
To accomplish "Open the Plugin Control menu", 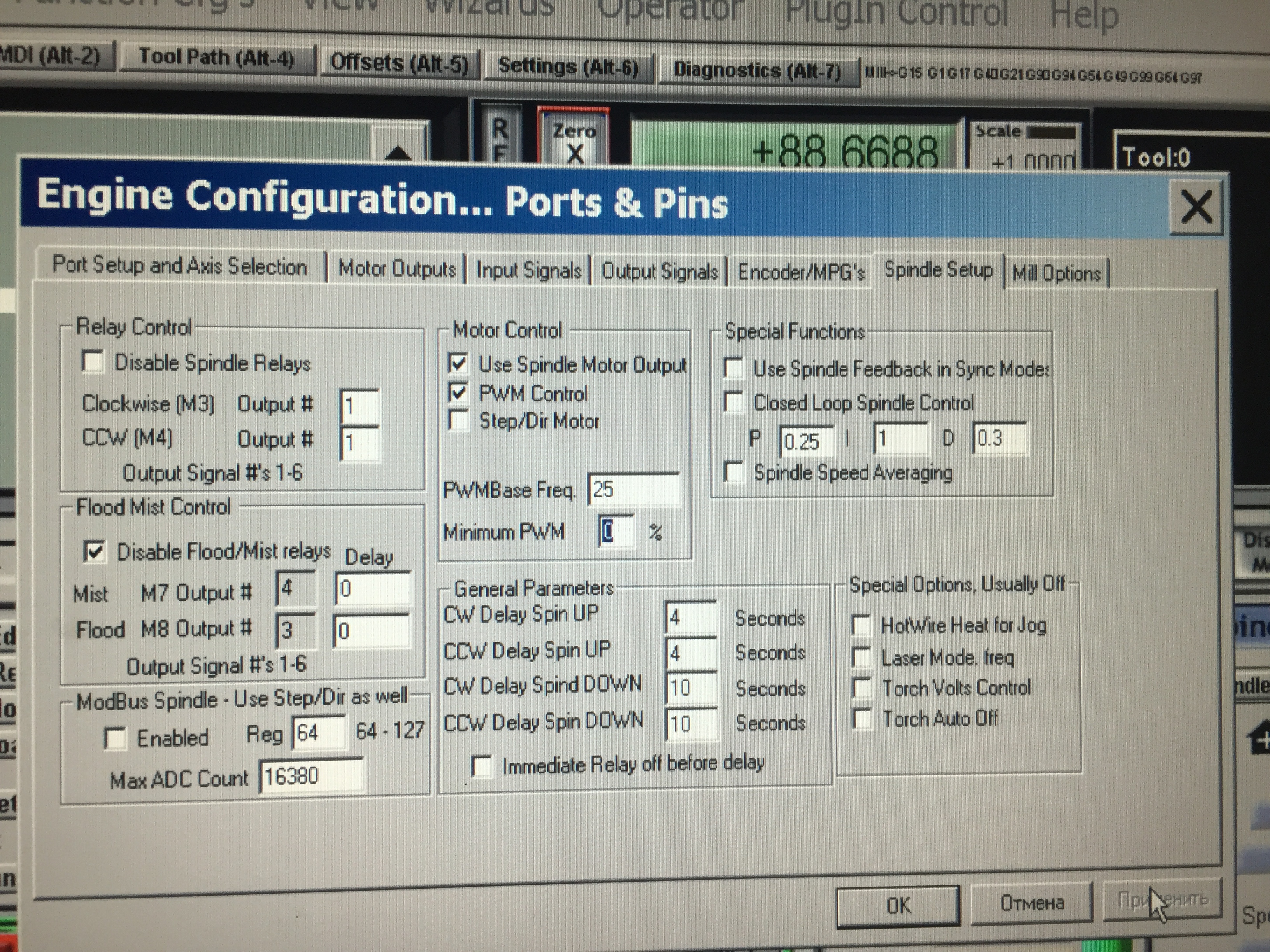I will [x=896, y=12].
